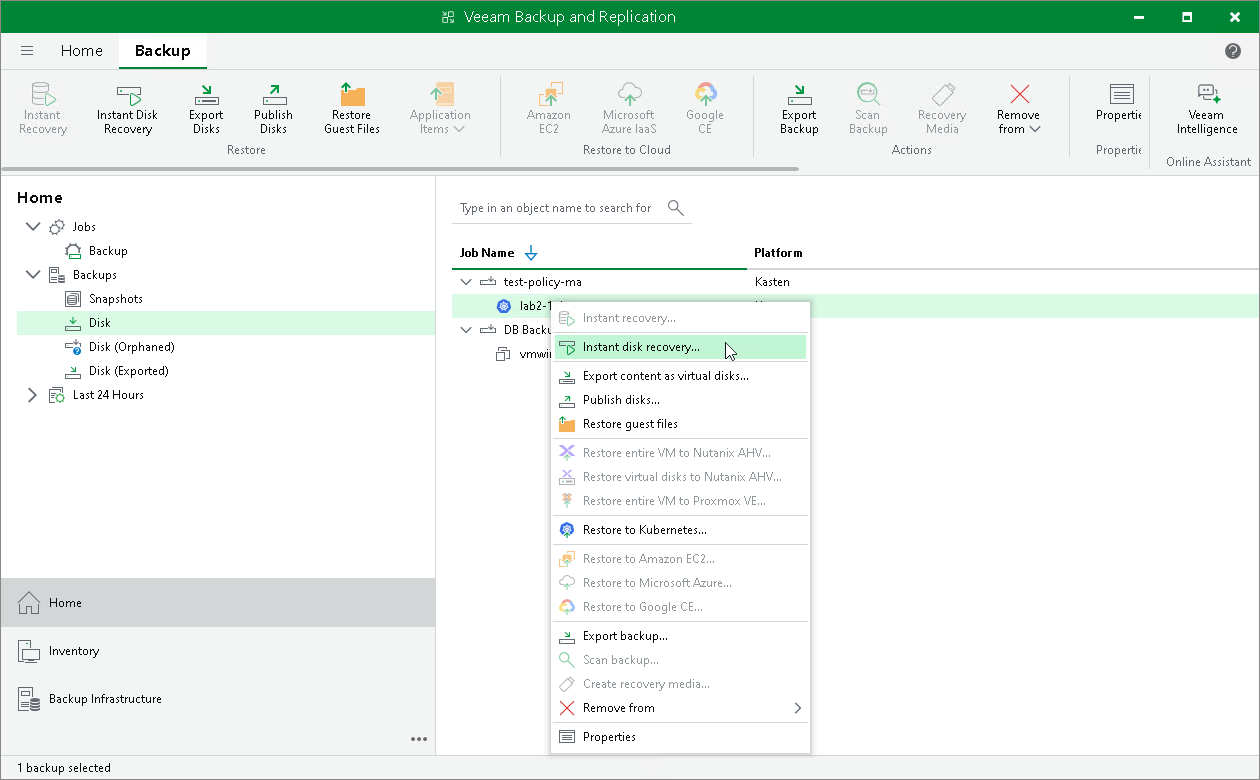Select Publish disks in context menu
This screenshot has height=780, width=1260.
tap(680, 400)
